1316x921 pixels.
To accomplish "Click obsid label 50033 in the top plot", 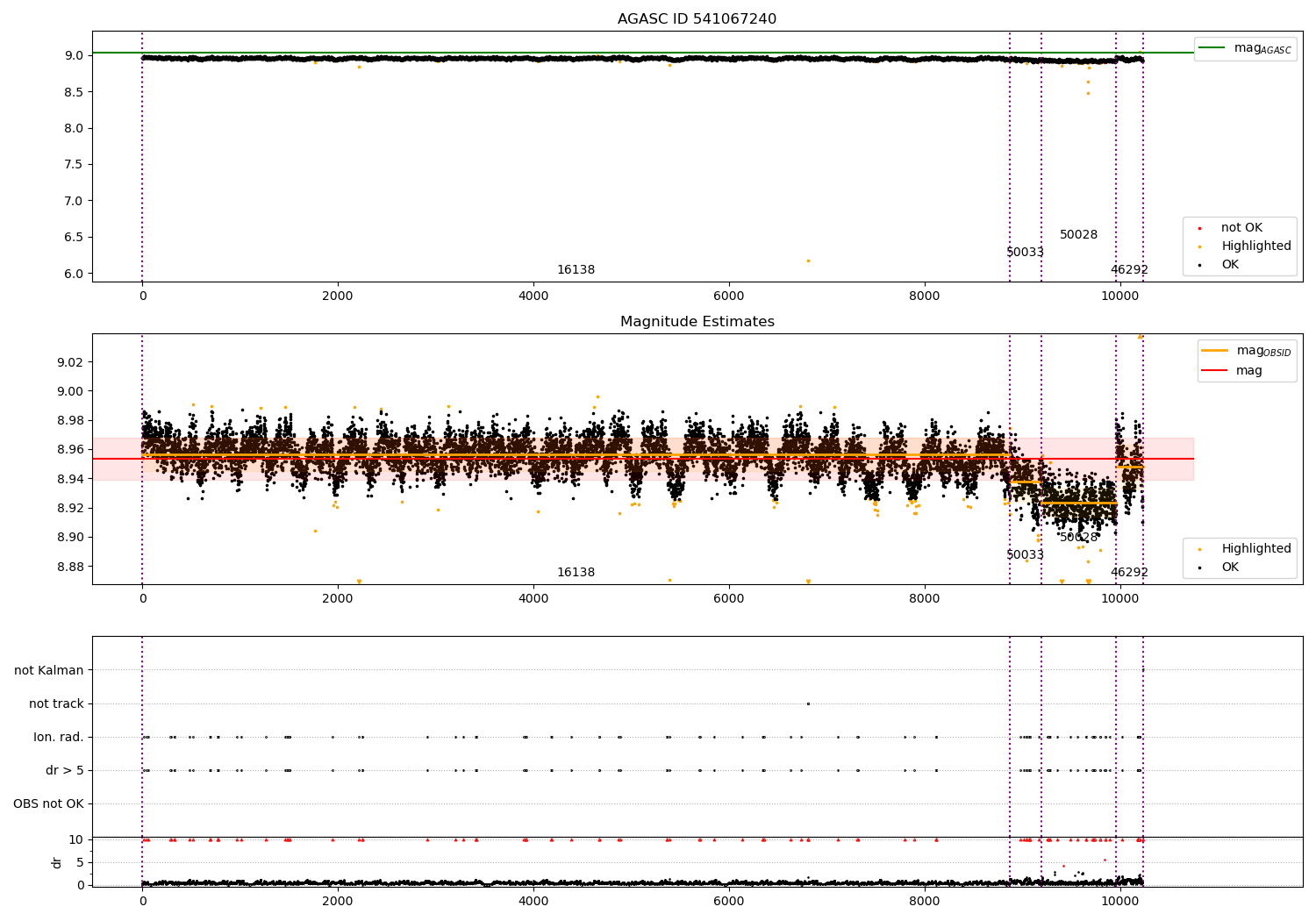I will 1025,253.
